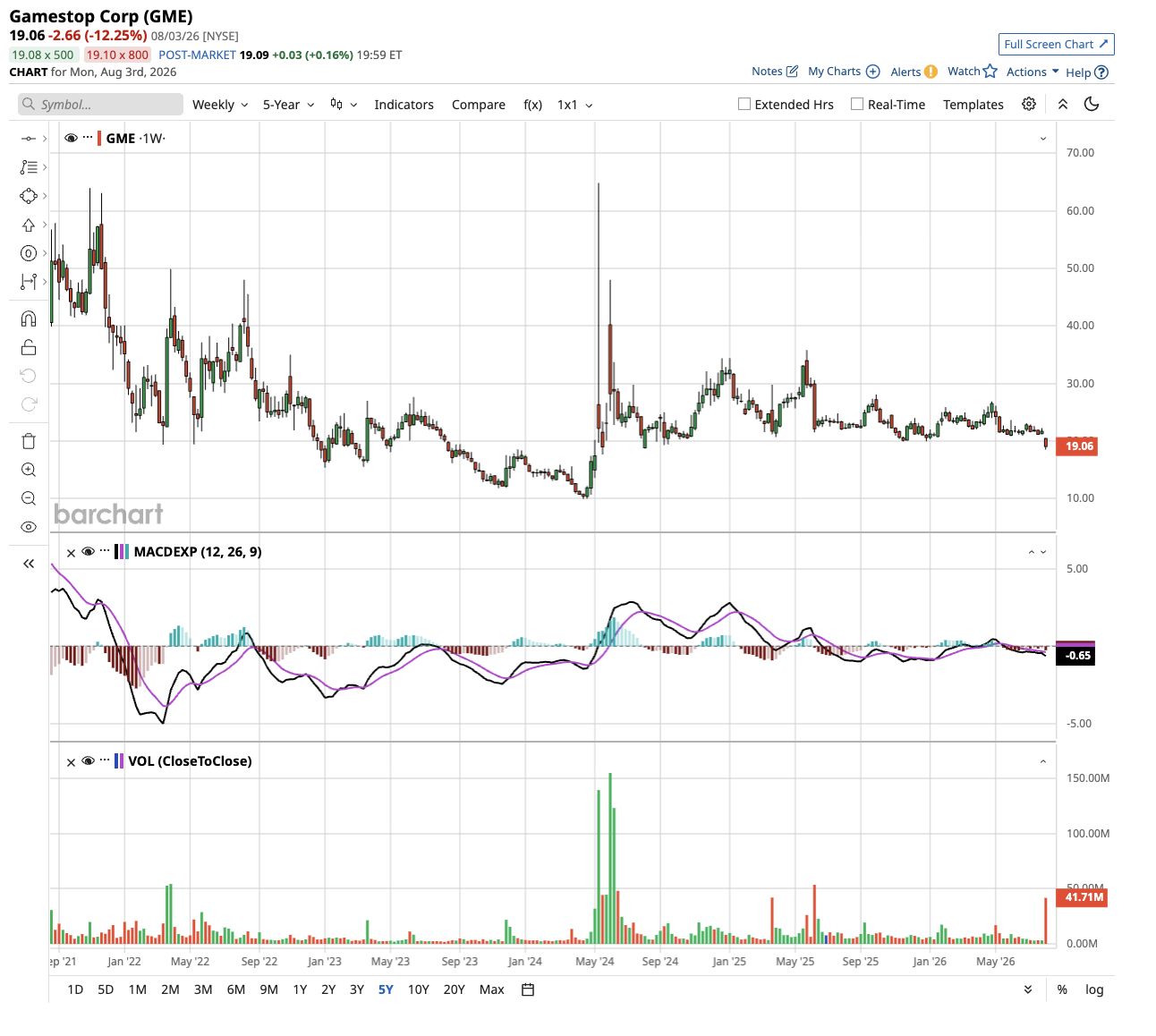Open the Indicators panel

(x=404, y=105)
